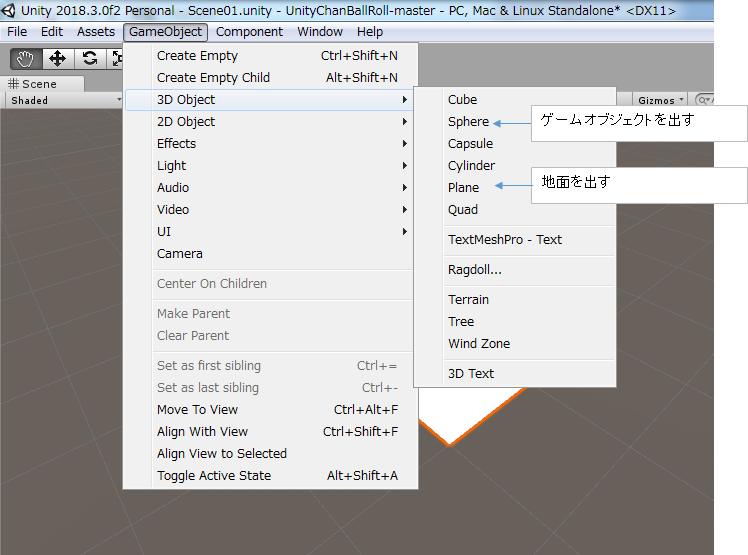The height and width of the screenshot is (555, 748).
Task: Open the Shaded draw mode dropdown
Action: [x=64, y=100]
